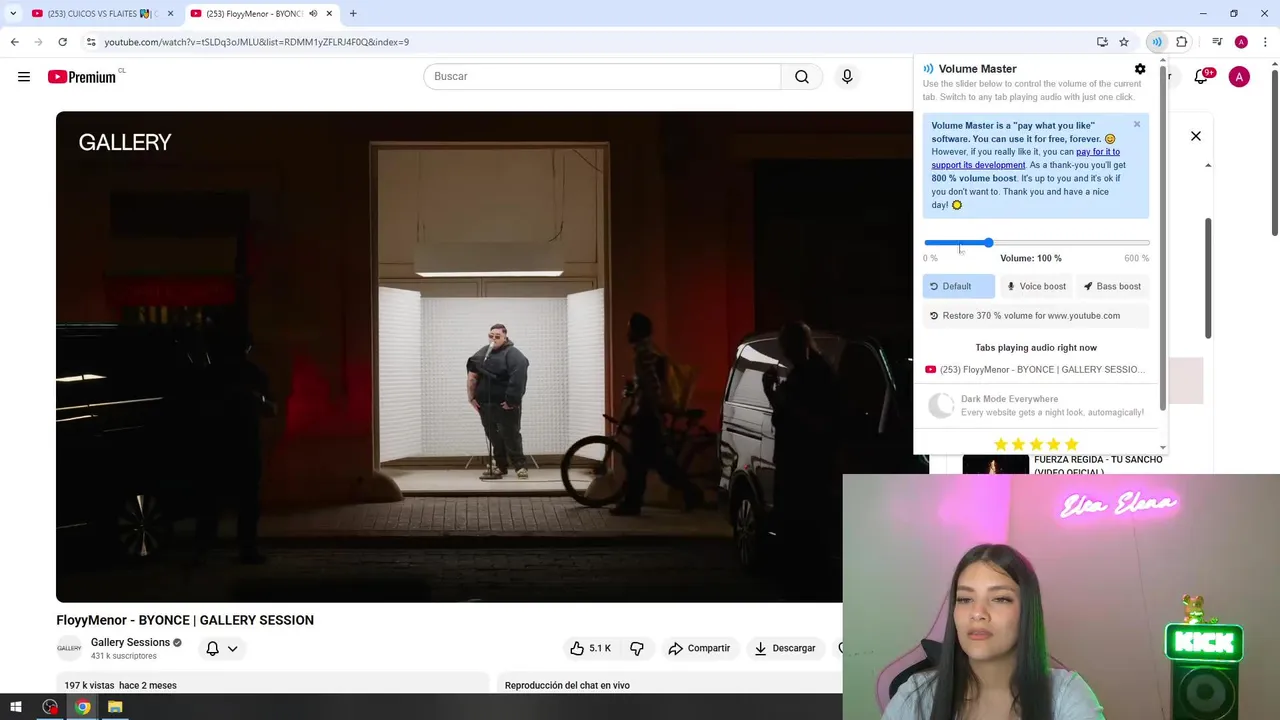Click the five-star rating row
This screenshot has width=1280, height=720.
tap(1036, 444)
